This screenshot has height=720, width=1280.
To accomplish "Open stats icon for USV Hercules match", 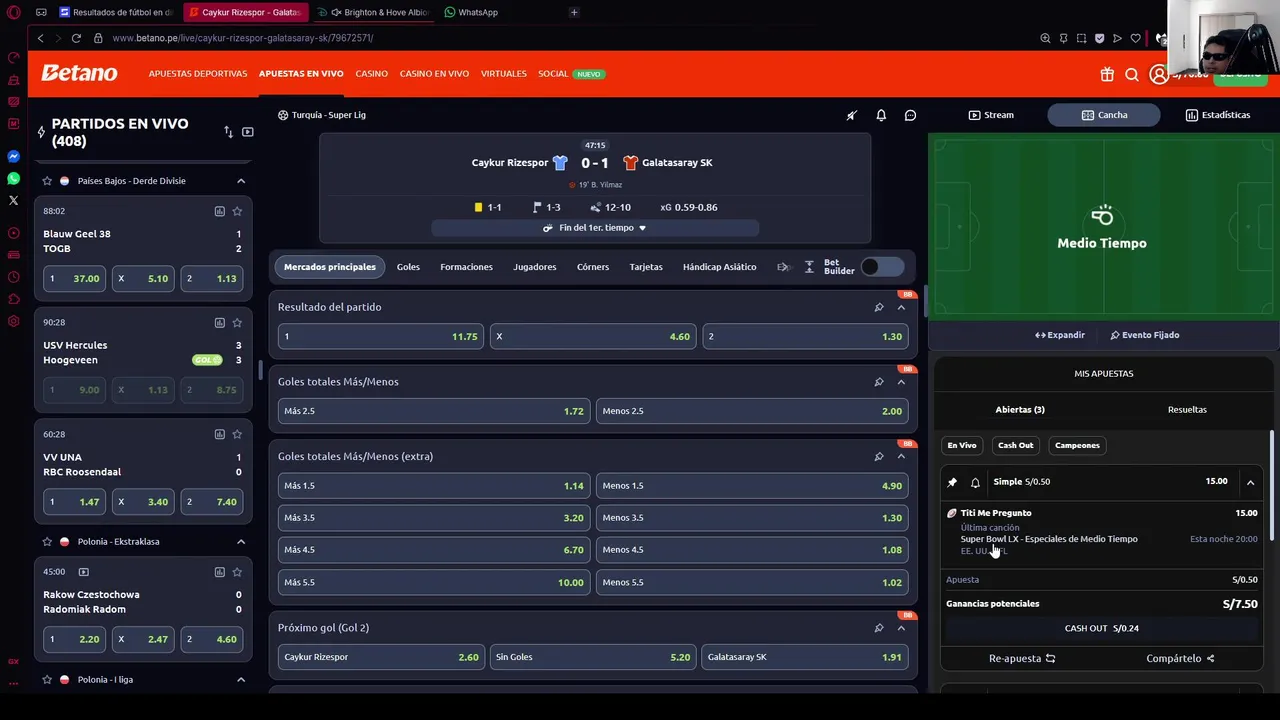I will tap(219, 322).
